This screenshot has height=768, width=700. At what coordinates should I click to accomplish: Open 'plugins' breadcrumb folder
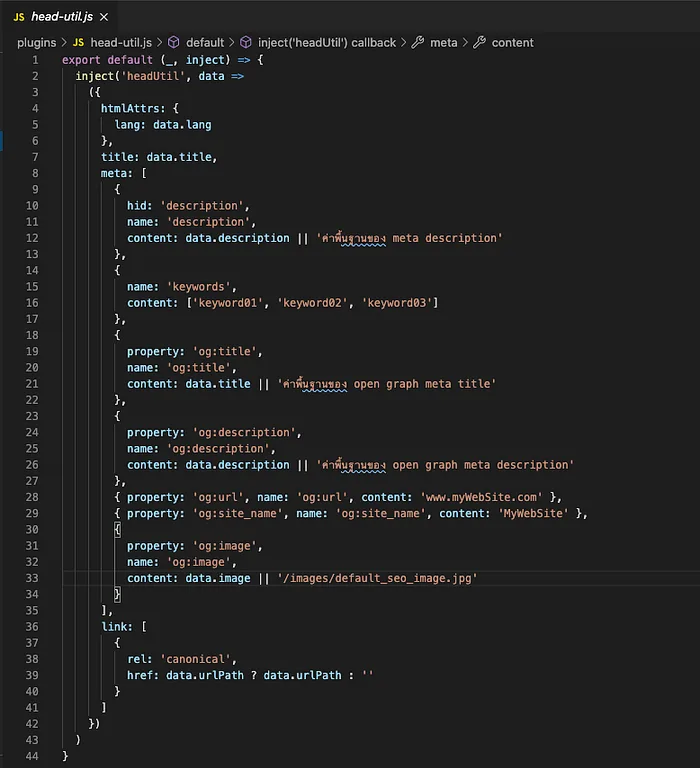pyautogui.click(x=37, y=43)
